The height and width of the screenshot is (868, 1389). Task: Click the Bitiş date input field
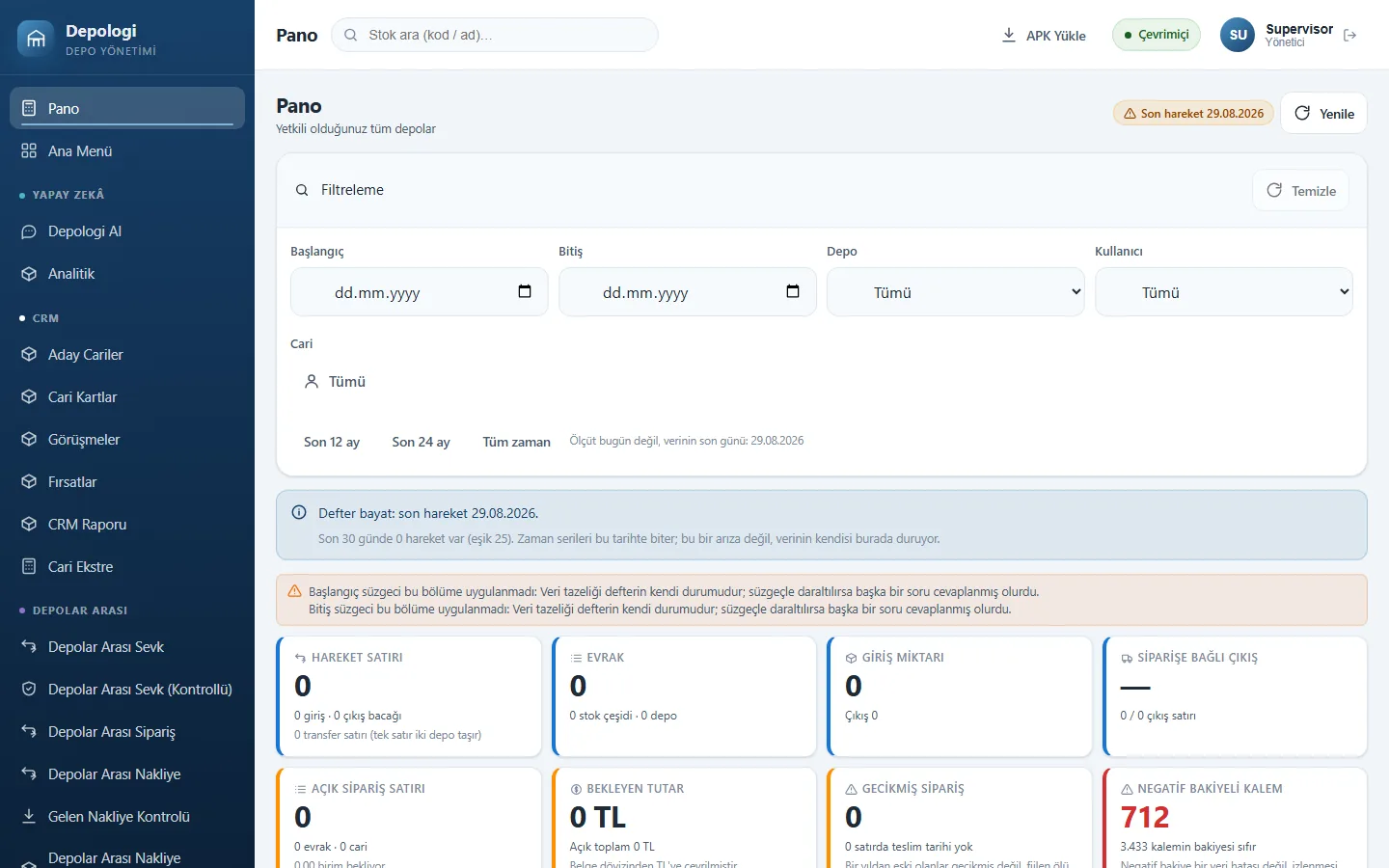point(688,292)
